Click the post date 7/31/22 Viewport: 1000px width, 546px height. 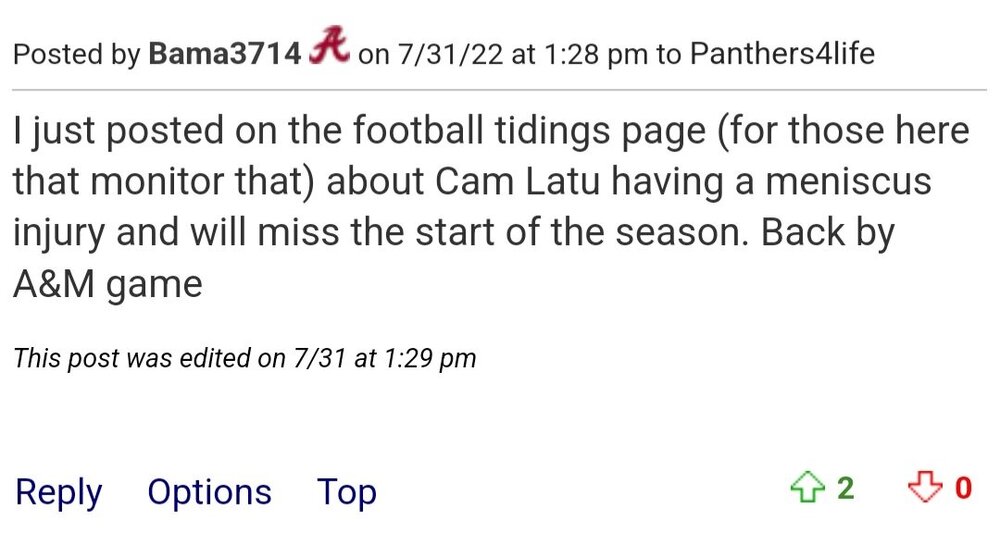(x=450, y=53)
